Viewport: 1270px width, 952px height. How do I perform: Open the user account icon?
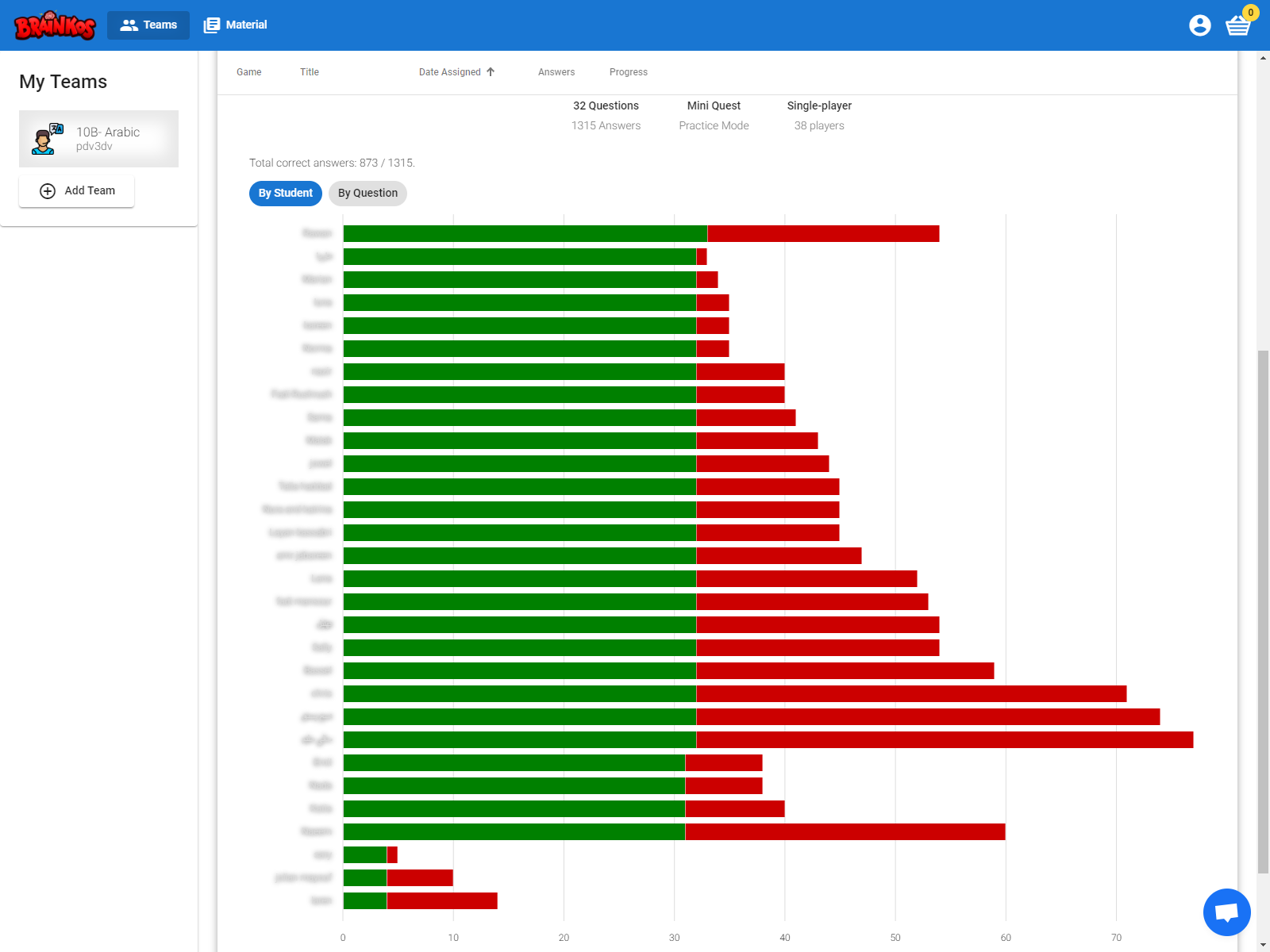tap(1199, 25)
